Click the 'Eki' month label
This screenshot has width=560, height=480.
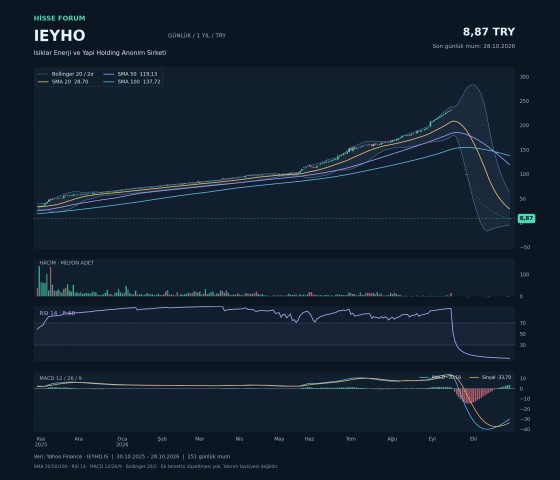[x=473, y=439]
